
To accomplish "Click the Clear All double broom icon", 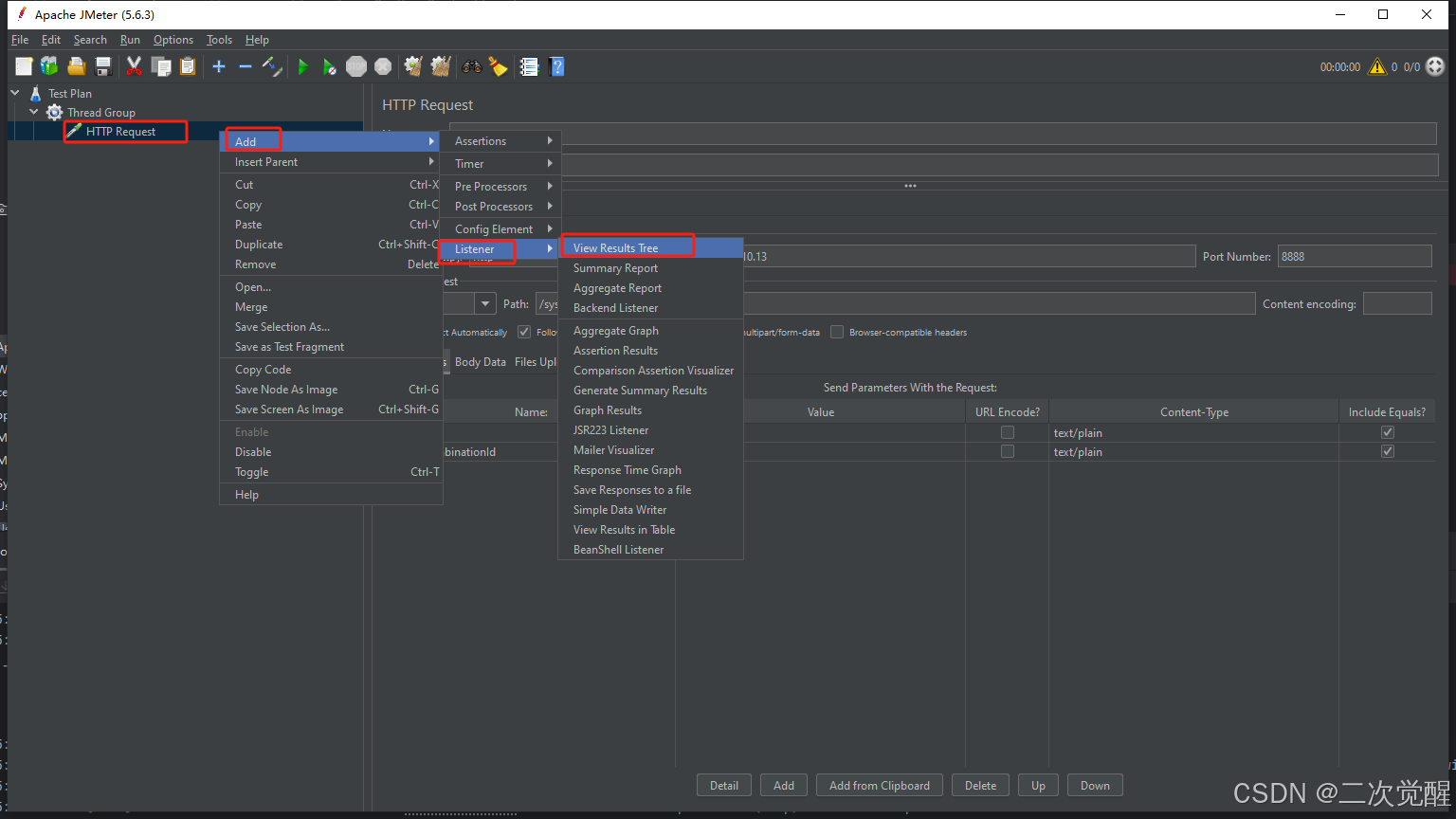I will tap(441, 66).
